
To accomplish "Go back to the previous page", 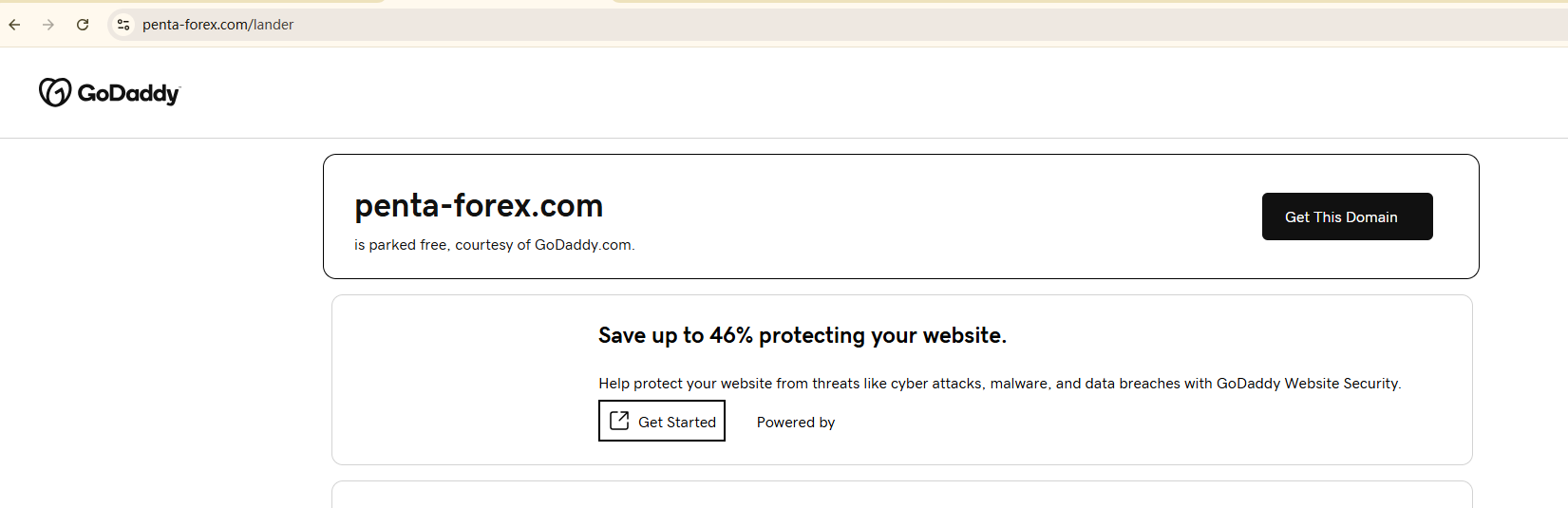I will pos(14,25).
